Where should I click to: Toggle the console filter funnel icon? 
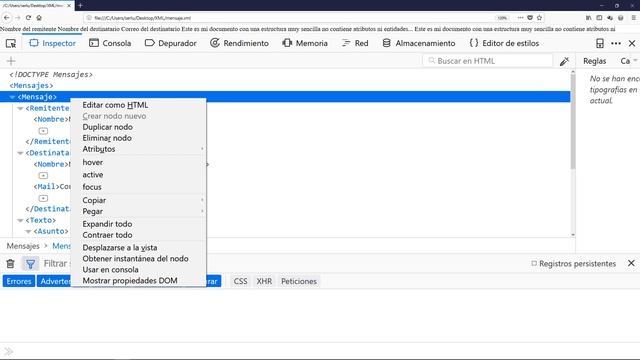click(x=31, y=264)
